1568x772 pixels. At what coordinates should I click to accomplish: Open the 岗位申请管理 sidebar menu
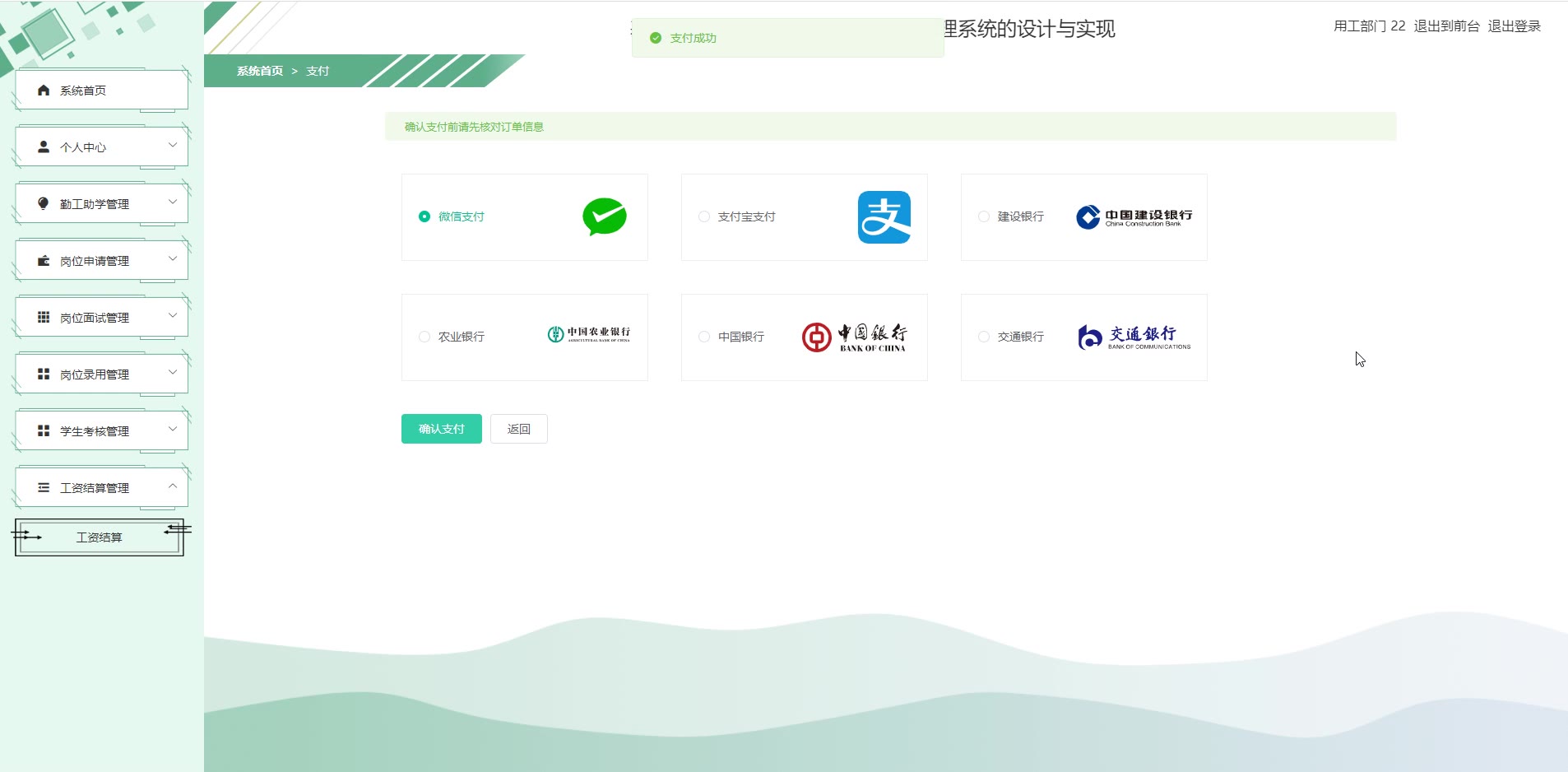point(101,261)
